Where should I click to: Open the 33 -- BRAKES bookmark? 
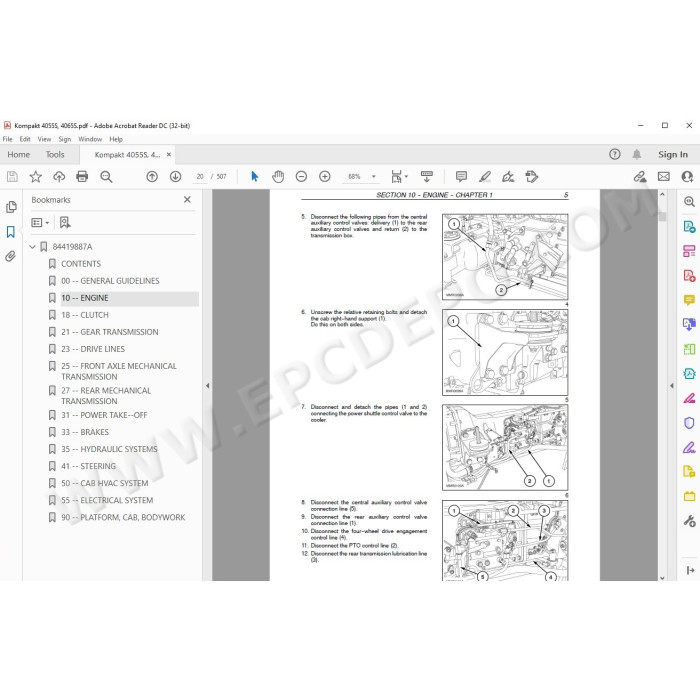pyautogui.click(x=85, y=432)
